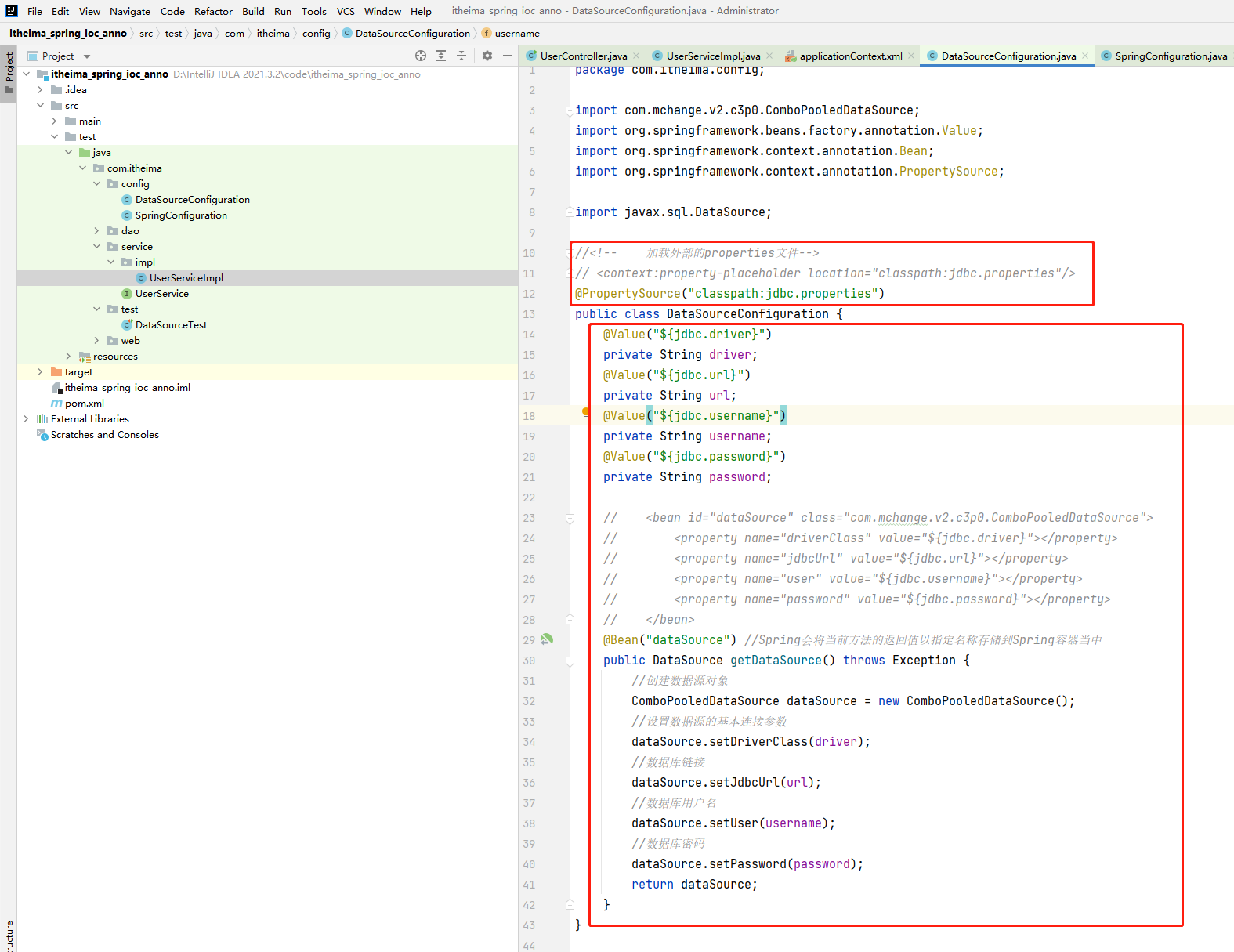The width and height of the screenshot is (1234, 952).
Task: Expand the dao package
Action: point(96,231)
